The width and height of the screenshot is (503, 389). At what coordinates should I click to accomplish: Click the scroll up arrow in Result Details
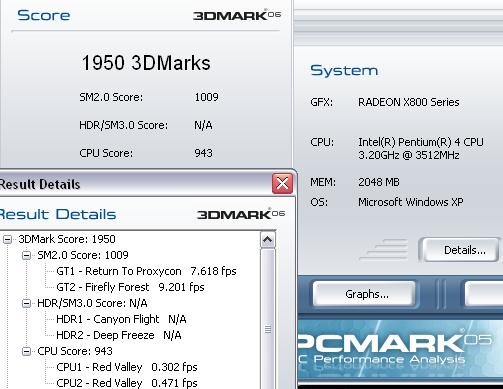pos(268,240)
